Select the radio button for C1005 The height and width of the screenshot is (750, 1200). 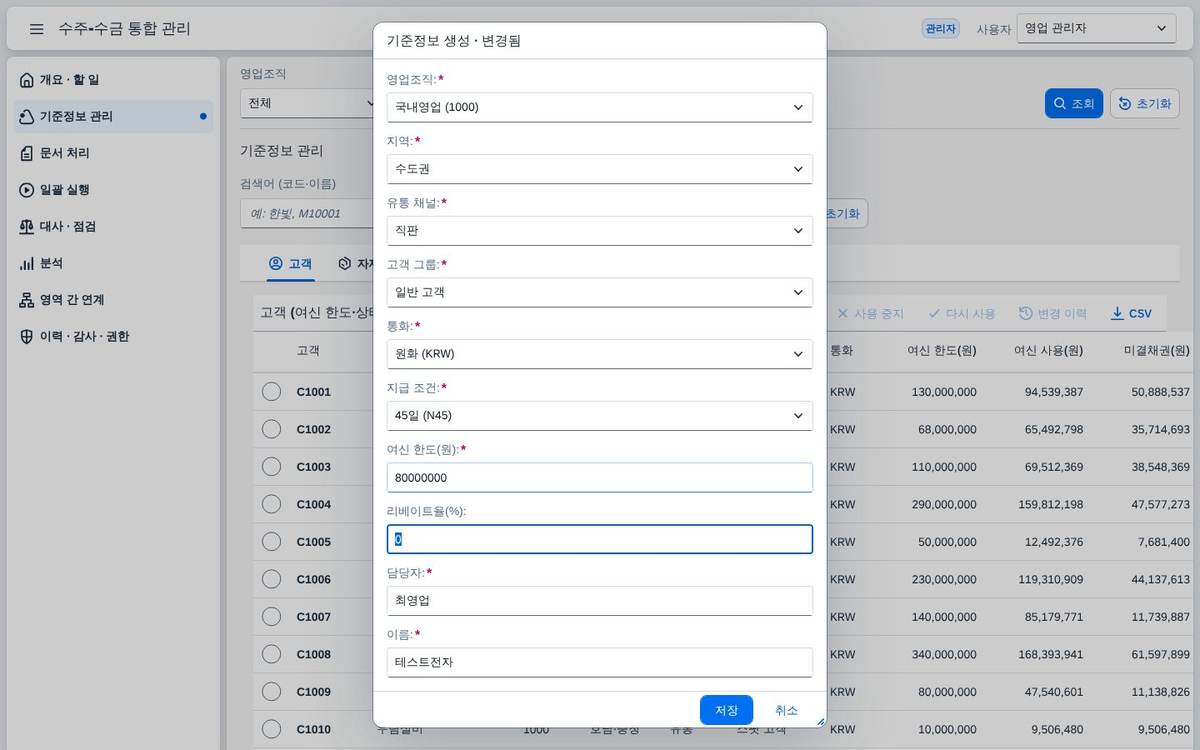point(271,542)
